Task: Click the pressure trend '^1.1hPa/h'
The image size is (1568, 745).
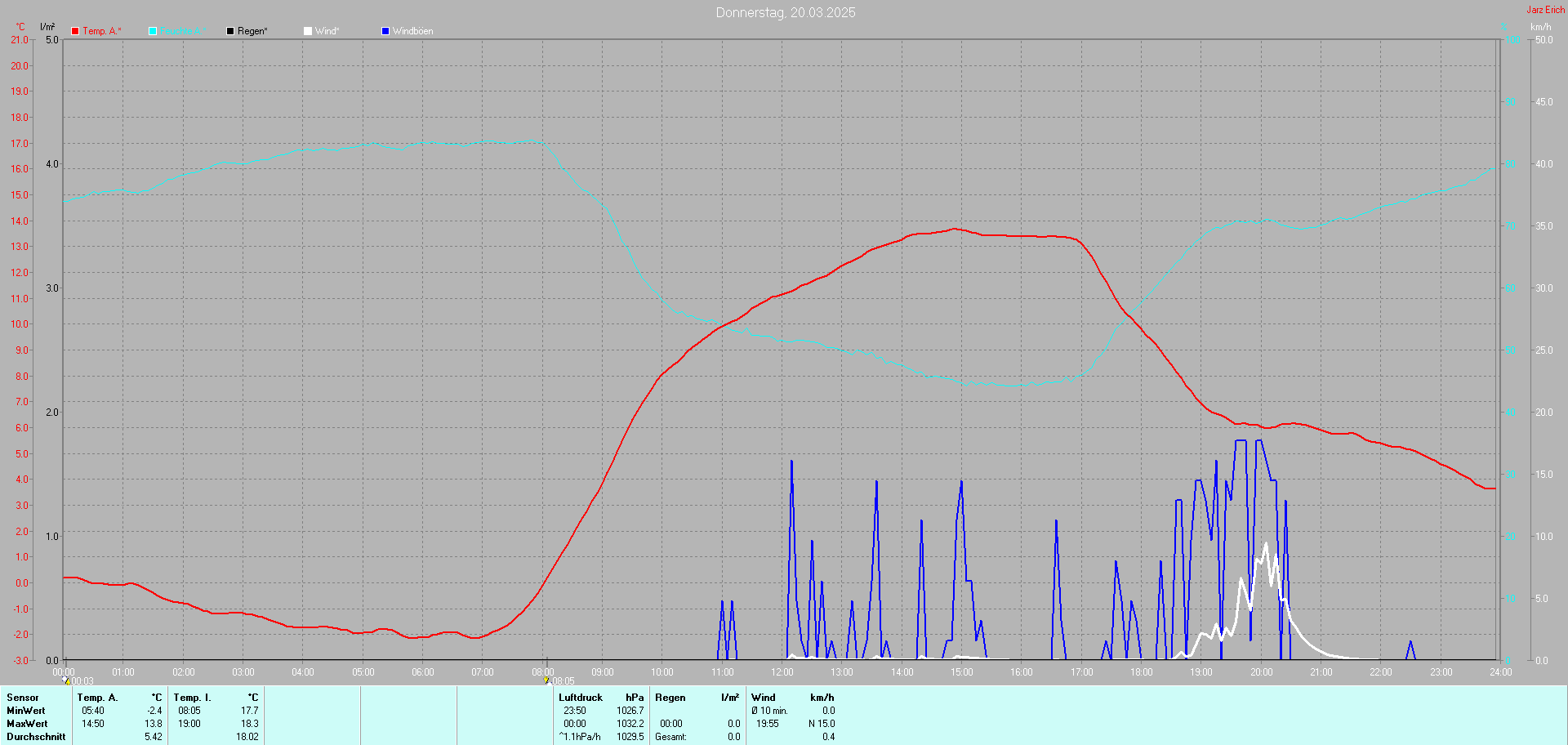Action: tap(580, 737)
